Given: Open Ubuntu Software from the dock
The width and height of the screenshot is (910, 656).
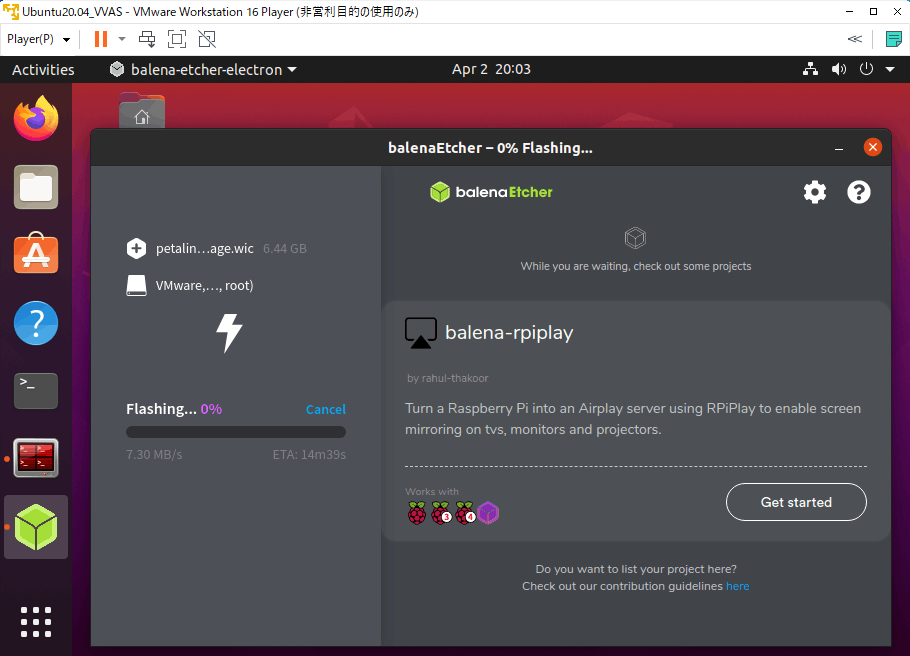Looking at the screenshot, I should tap(36, 254).
